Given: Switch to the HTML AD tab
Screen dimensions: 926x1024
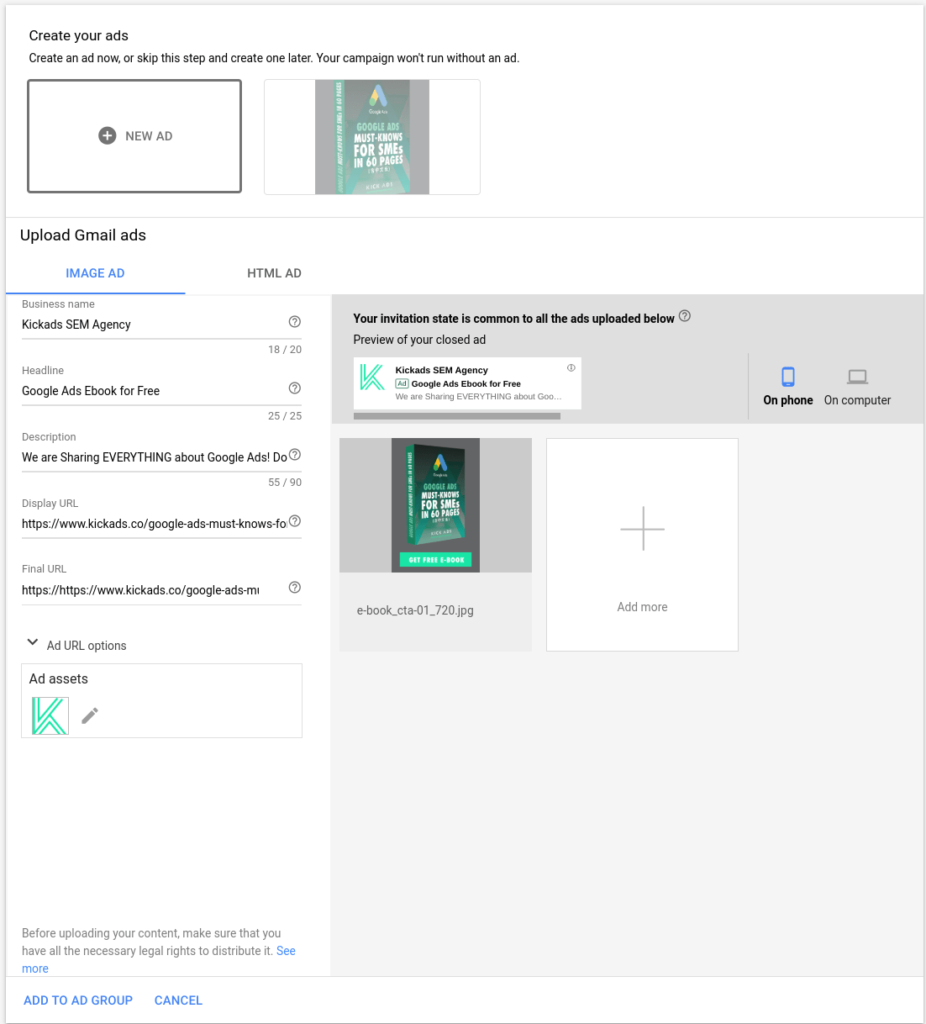Looking at the screenshot, I should click(274, 273).
